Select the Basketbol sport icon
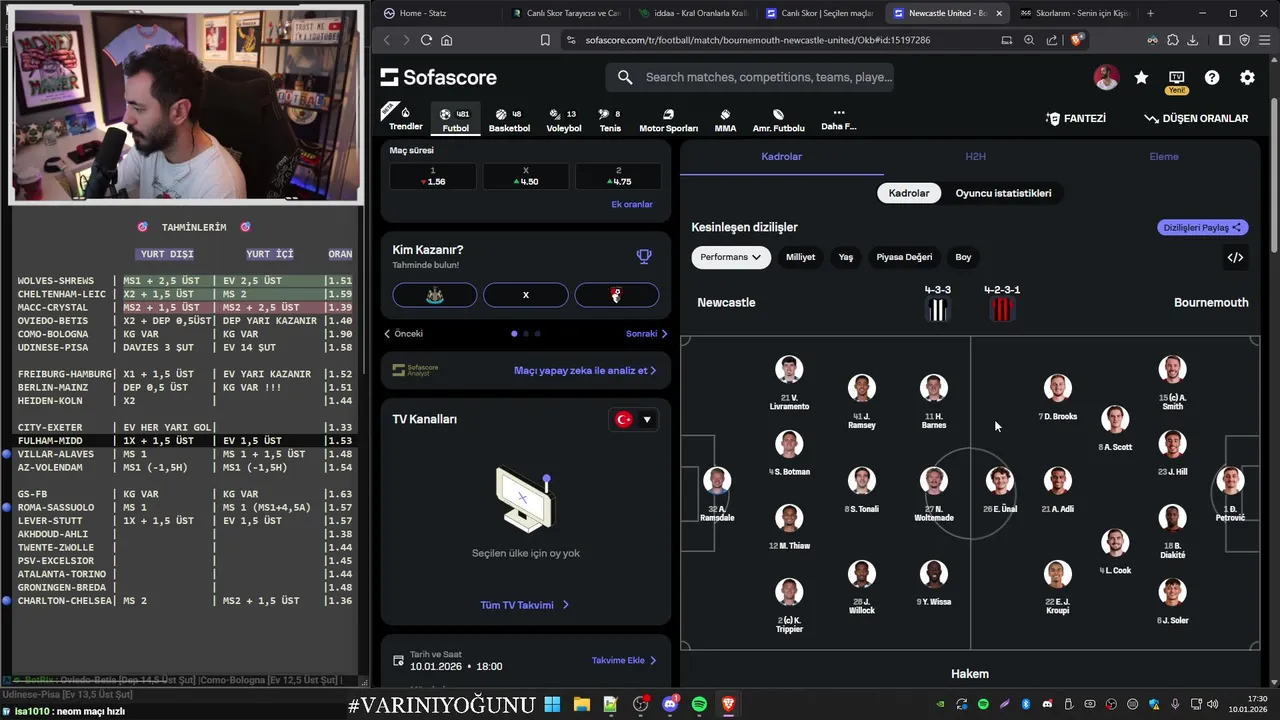 pos(509,120)
